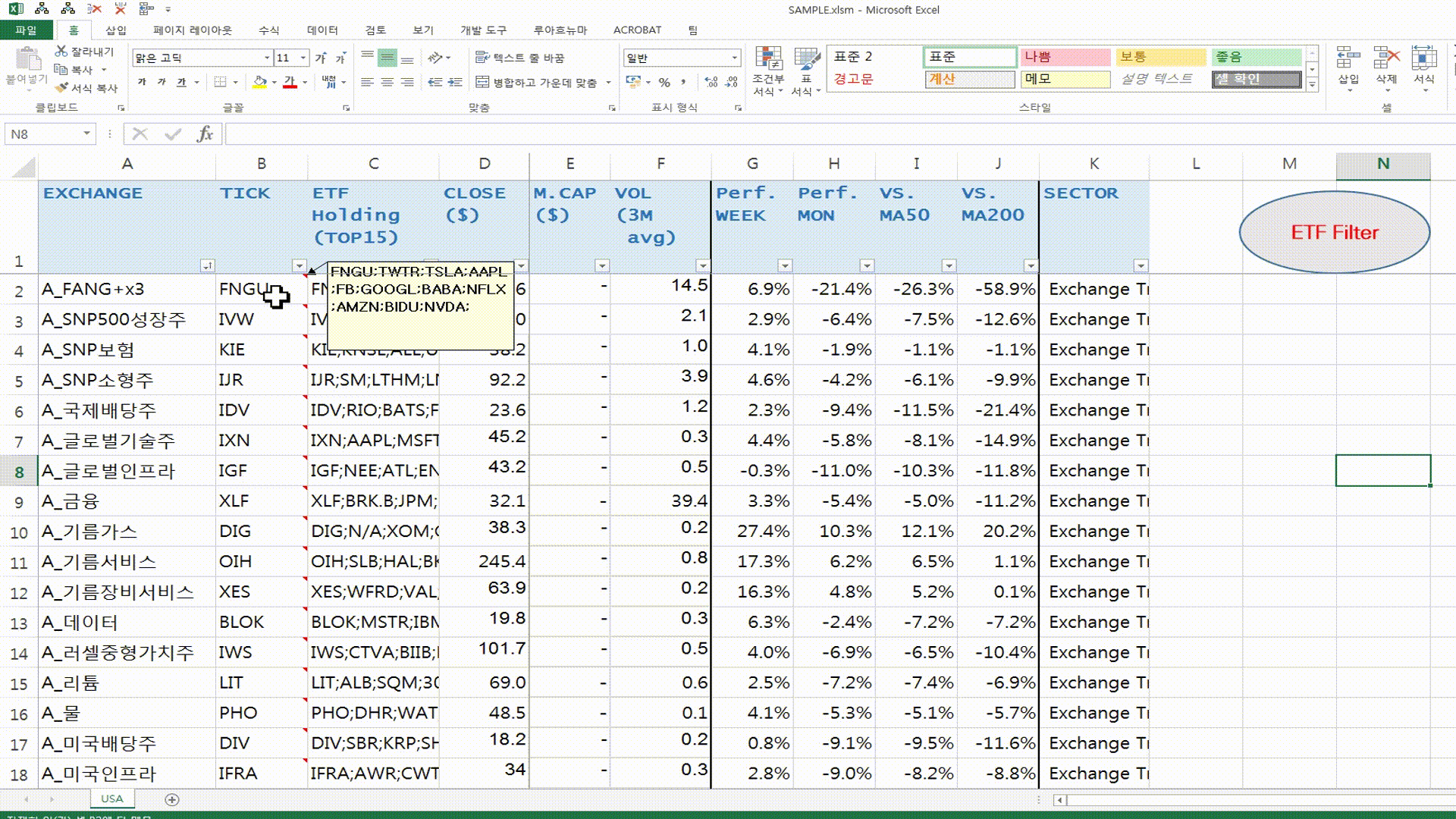
Task: Apply comma style format
Action: click(683, 82)
